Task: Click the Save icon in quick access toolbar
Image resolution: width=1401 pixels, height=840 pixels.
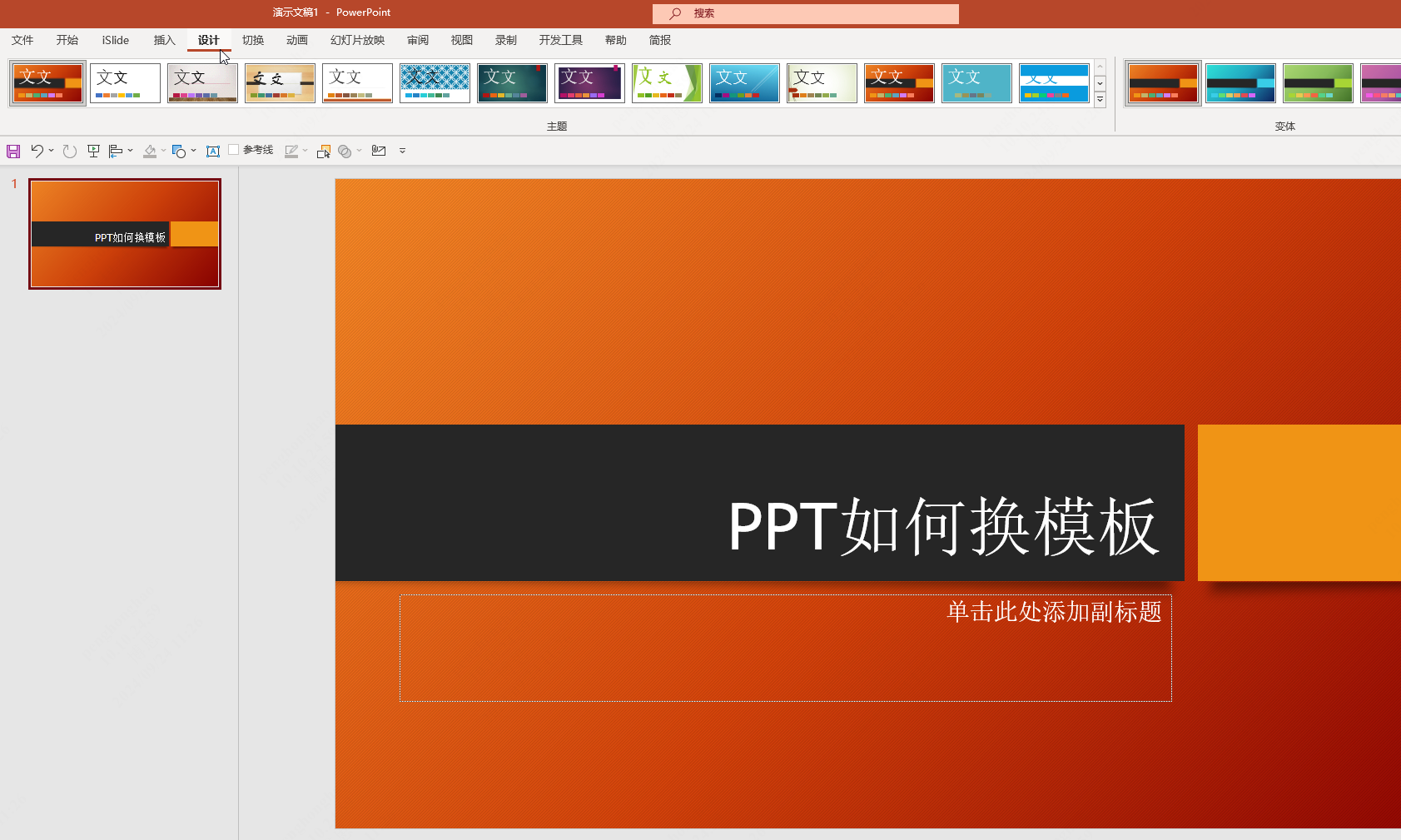Action: [13, 151]
